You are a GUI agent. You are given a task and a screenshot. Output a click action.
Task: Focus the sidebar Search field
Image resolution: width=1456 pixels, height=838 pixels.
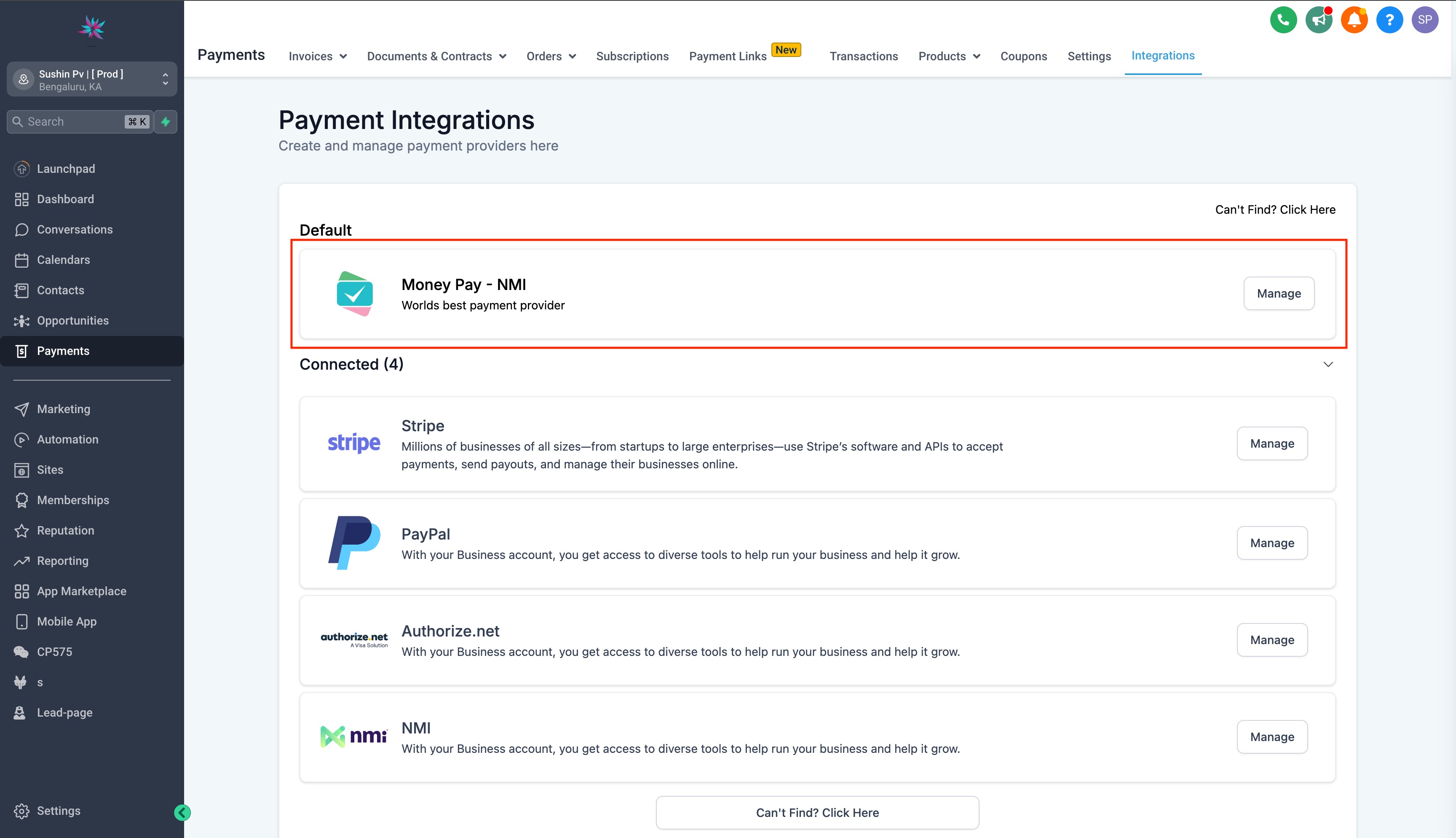[80, 121]
